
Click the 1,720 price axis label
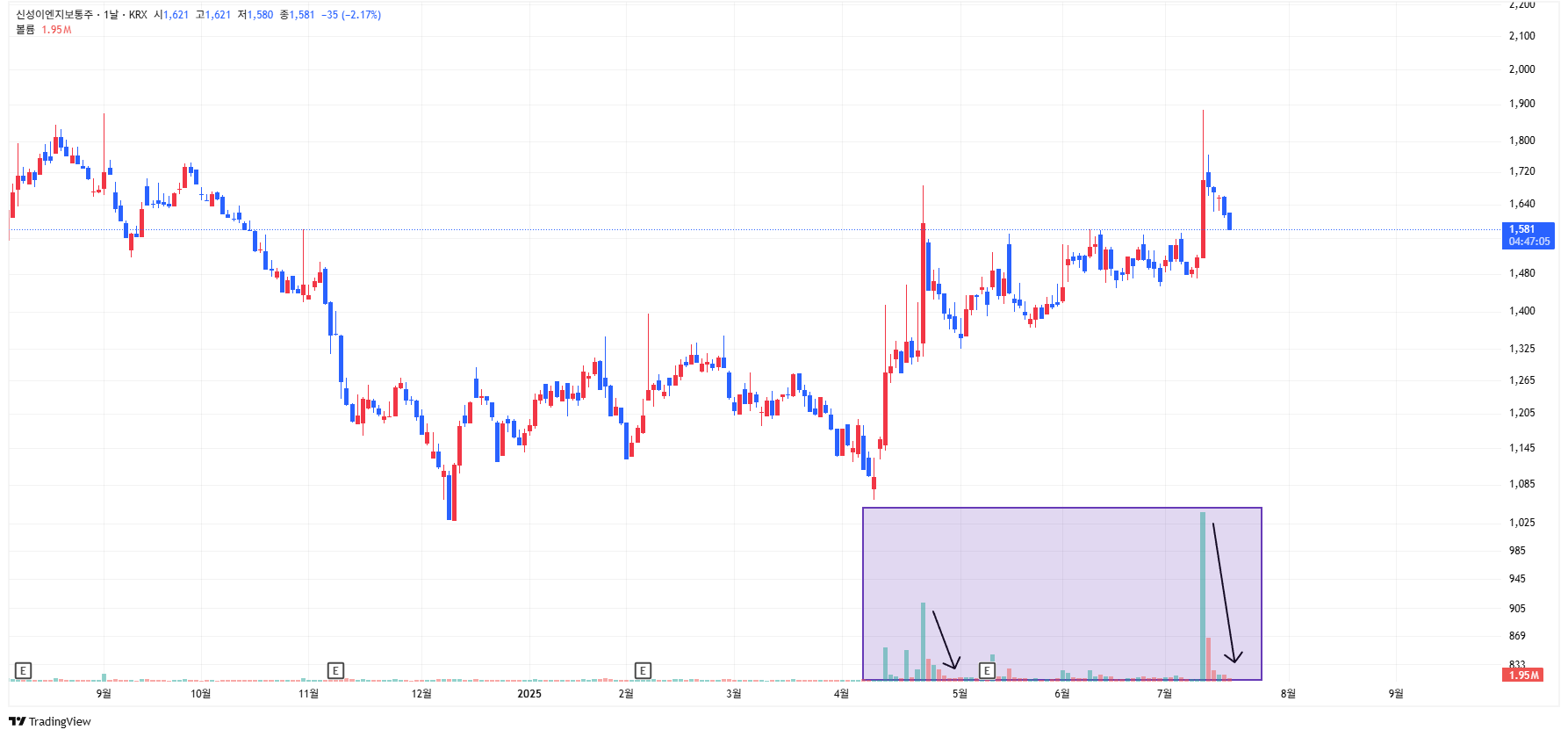pos(1522,171)
